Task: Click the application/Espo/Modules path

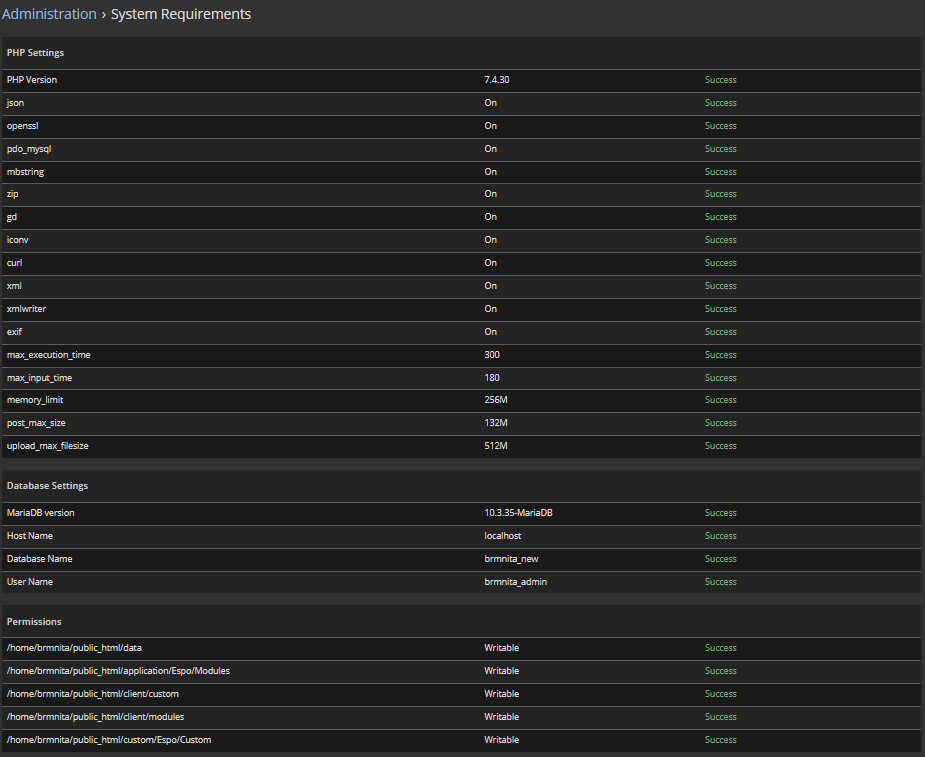Action: [118, 671]
